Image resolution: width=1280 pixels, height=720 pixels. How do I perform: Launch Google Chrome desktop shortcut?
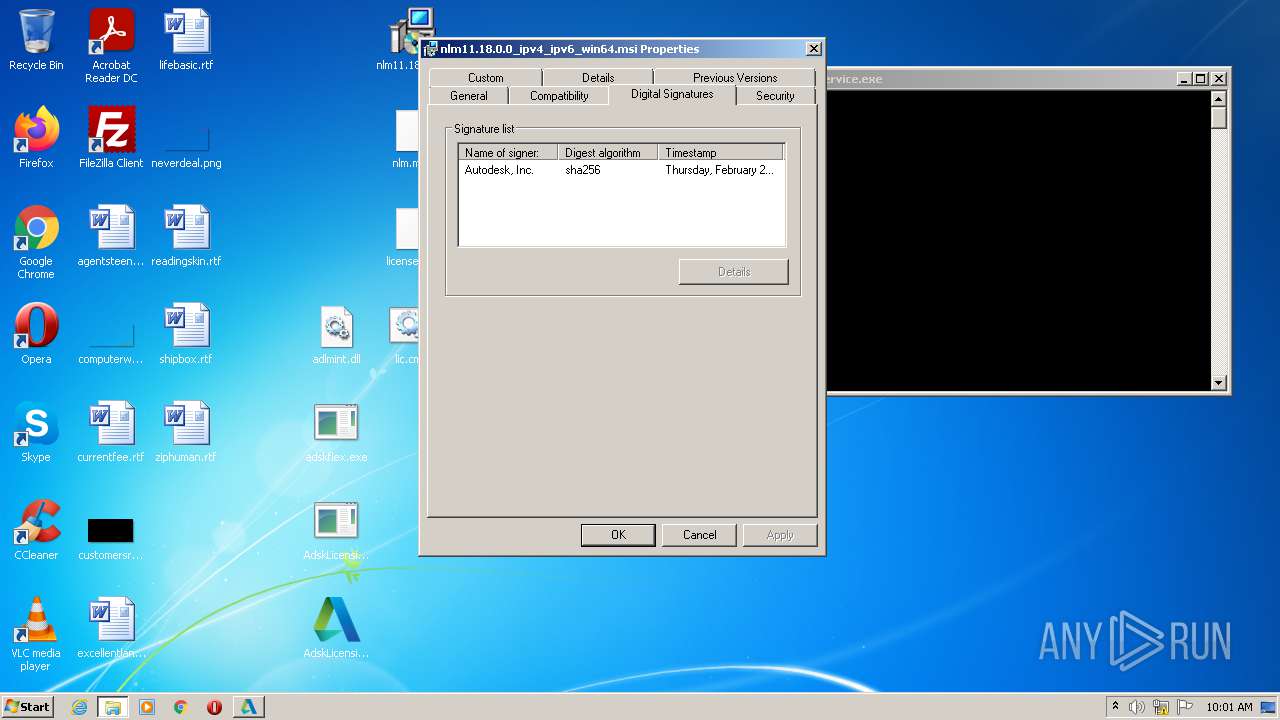coord(36,242)
